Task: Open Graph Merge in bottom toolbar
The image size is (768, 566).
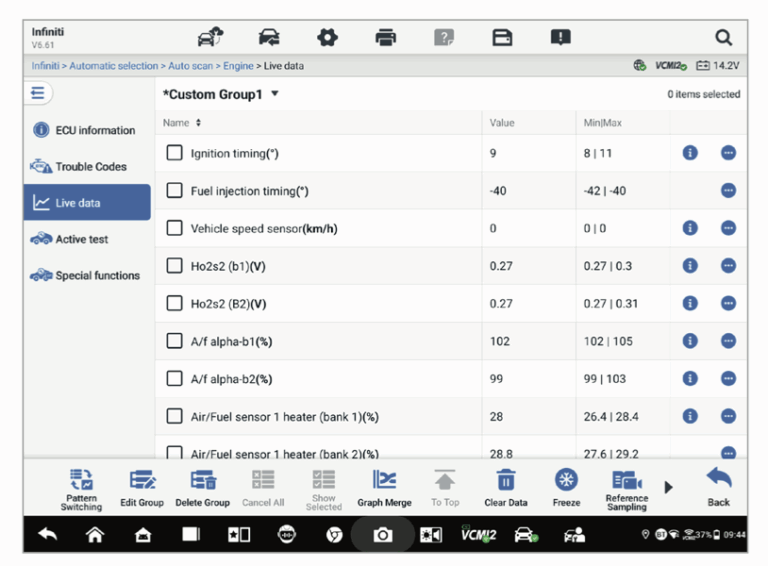Action: (384, 481)
